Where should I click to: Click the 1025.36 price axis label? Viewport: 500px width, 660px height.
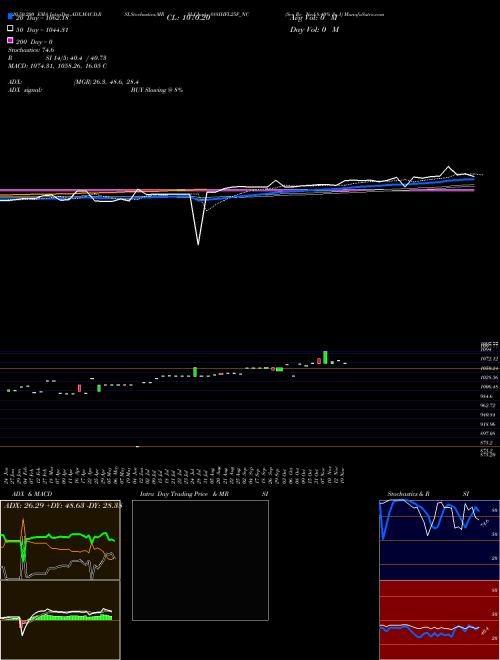(x=489, y=378)
